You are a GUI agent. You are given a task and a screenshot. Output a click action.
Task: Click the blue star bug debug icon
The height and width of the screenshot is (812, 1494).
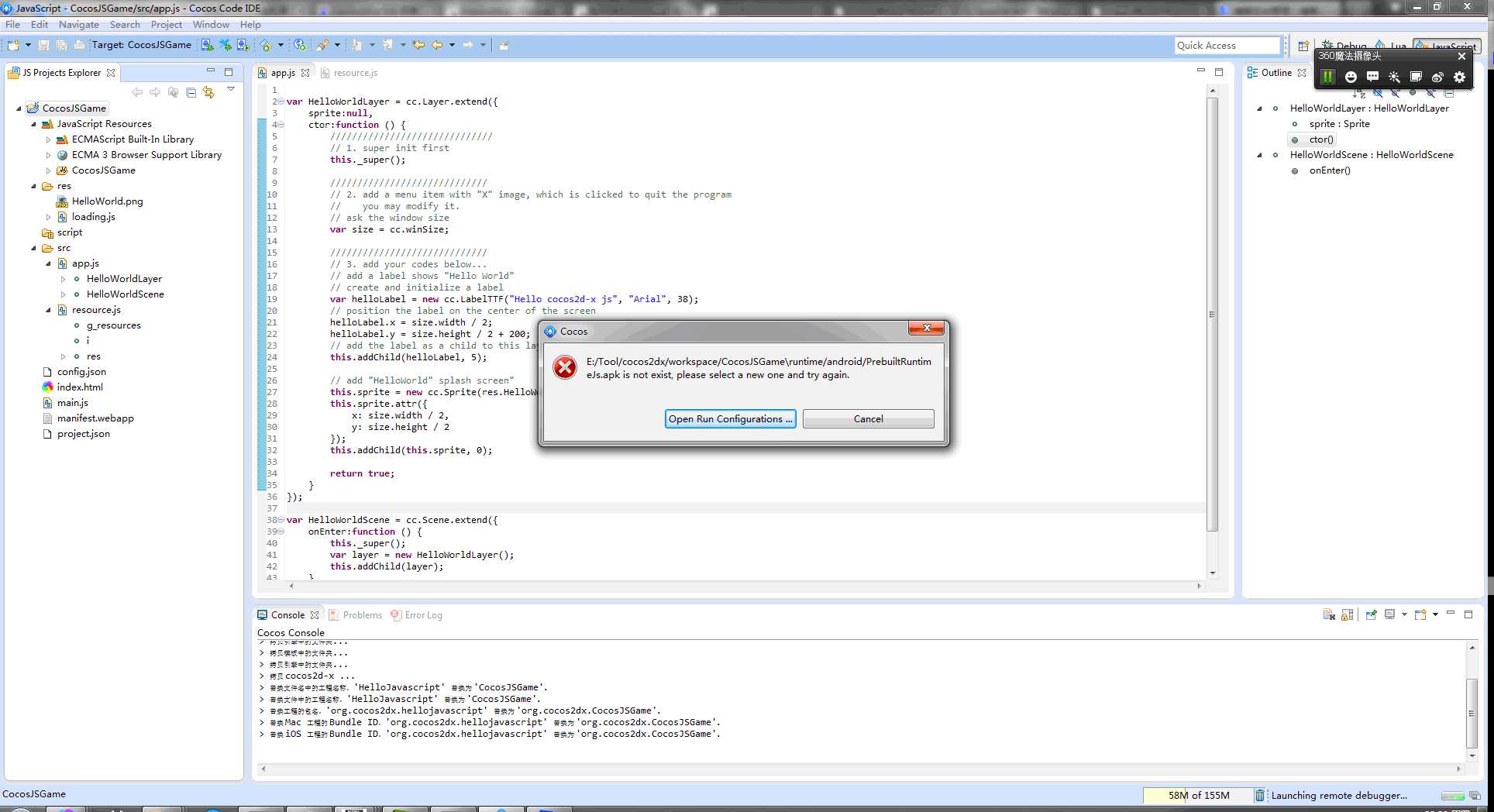tap(225, 45)
